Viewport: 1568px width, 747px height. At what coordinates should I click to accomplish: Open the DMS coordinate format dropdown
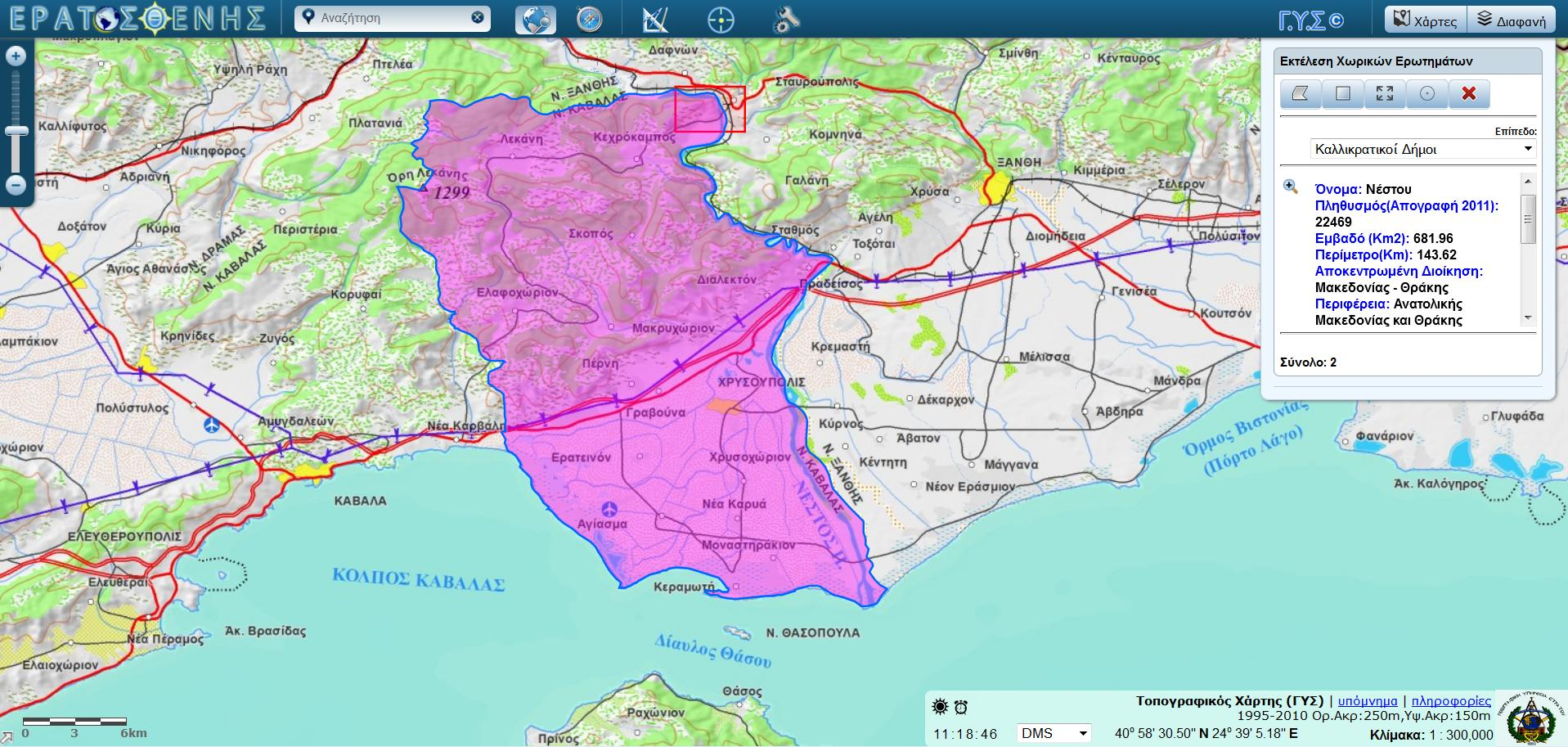1054,733
